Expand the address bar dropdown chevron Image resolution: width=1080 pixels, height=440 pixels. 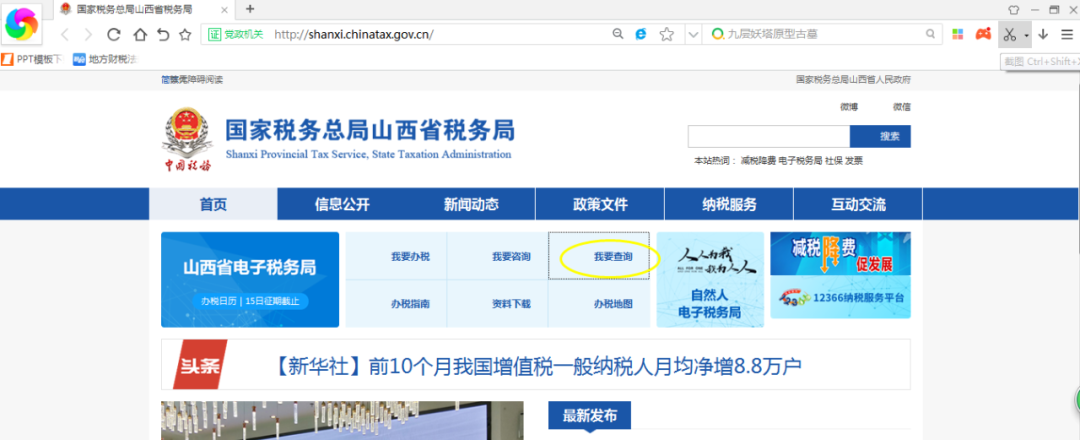(x=693, y=34)
